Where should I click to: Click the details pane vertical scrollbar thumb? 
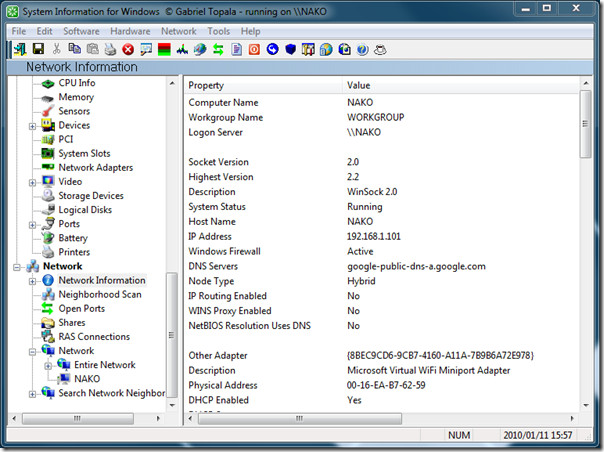[586, 124]
